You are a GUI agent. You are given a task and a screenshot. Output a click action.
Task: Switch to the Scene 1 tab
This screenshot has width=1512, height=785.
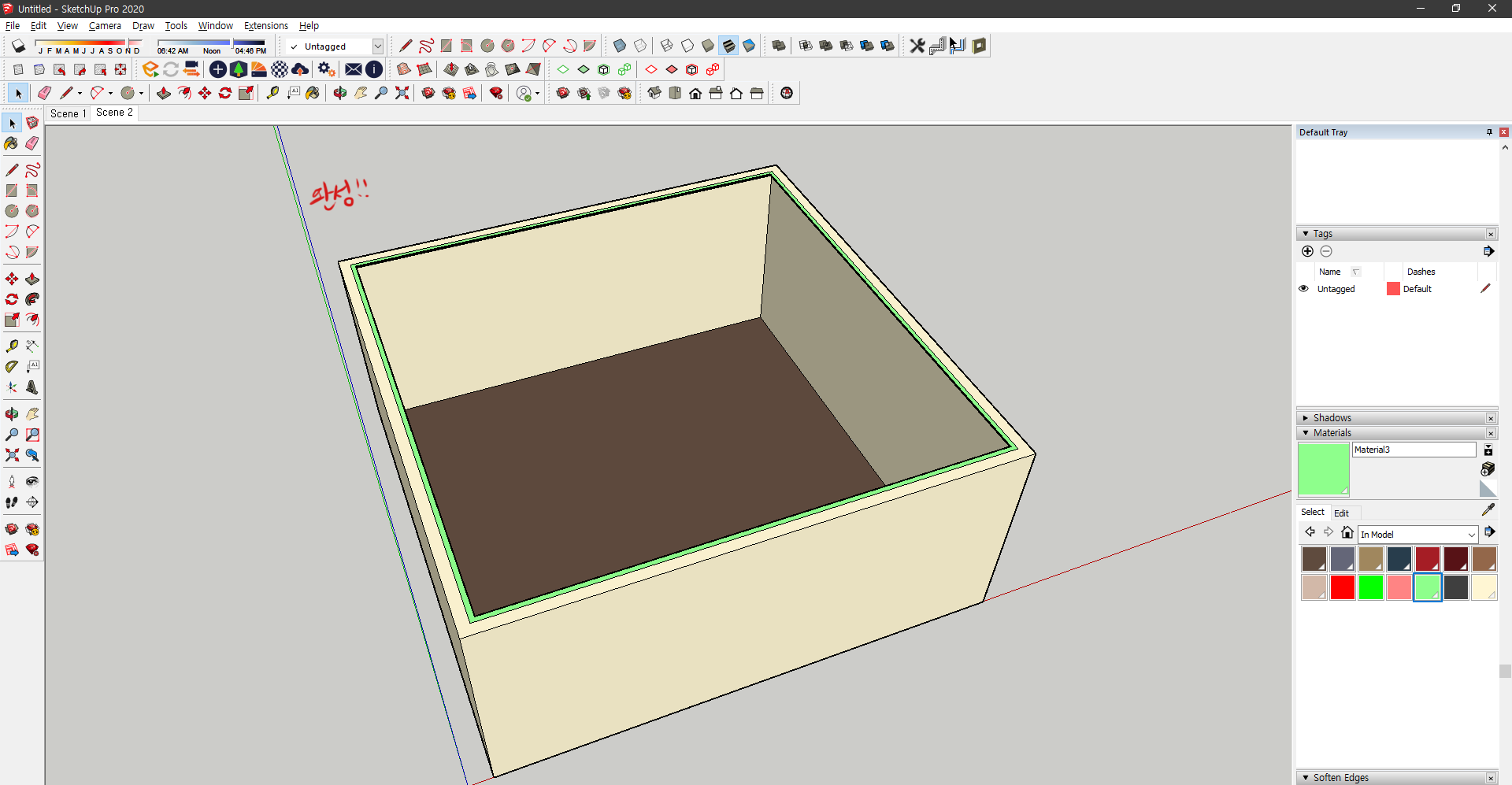pos(68,113)
